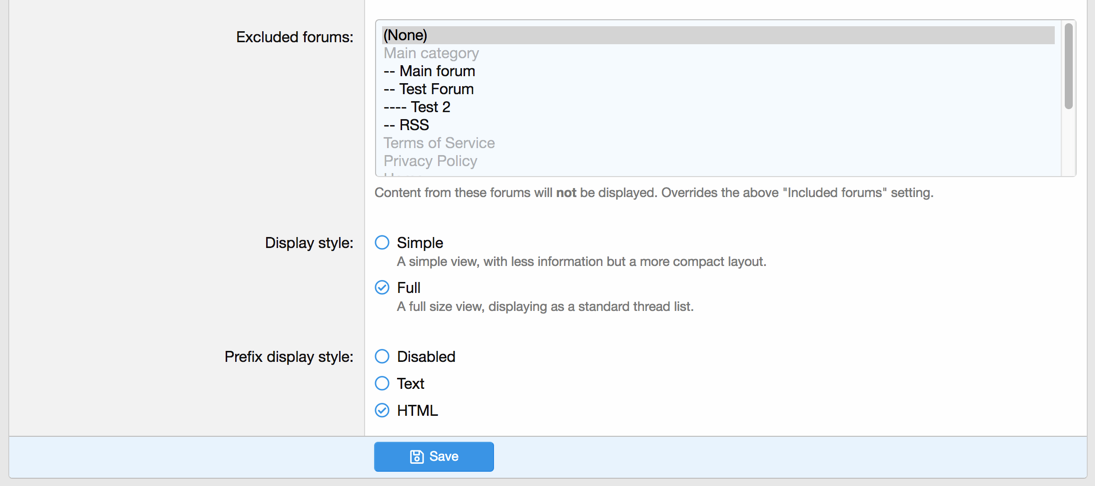Choose the Full display style radio
1095x486 pixels.
coord(382,288)
